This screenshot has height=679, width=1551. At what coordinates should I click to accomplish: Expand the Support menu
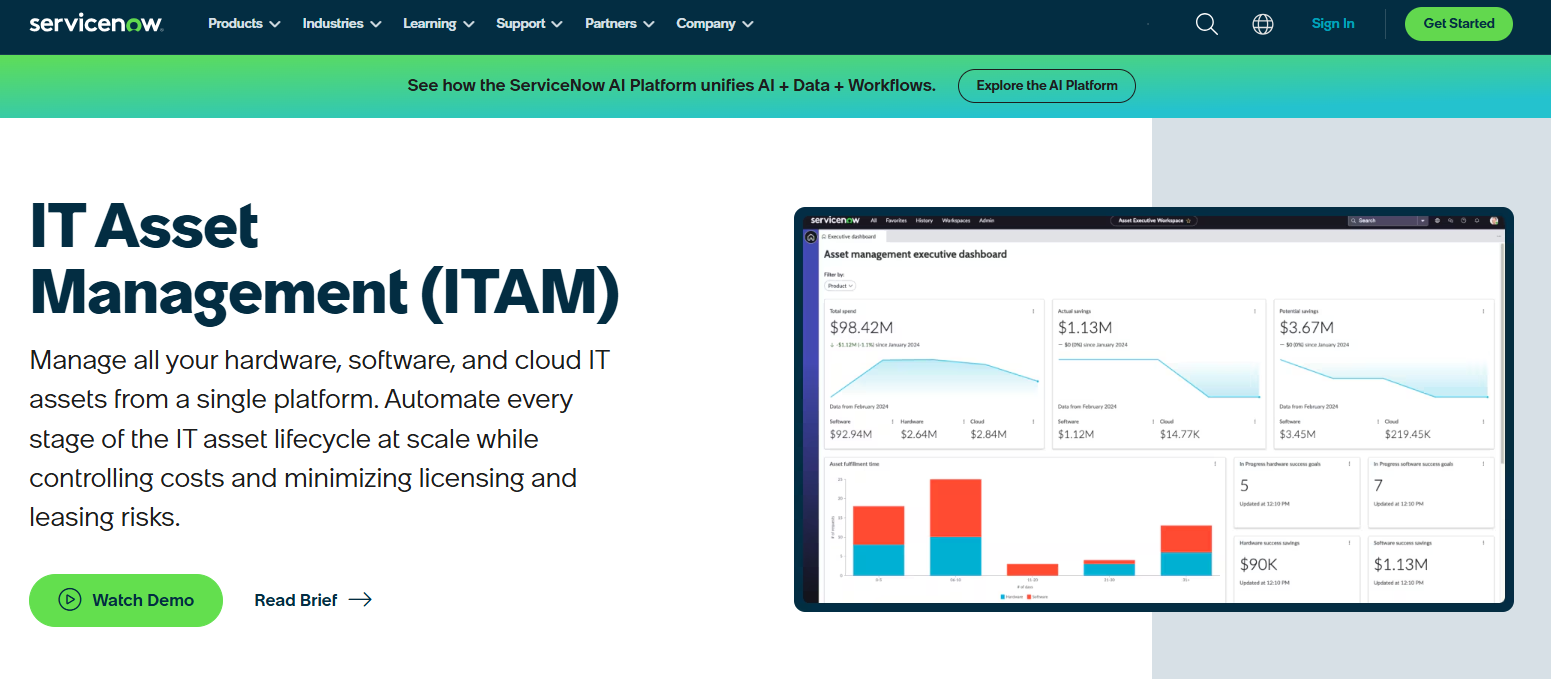point(529,23)
